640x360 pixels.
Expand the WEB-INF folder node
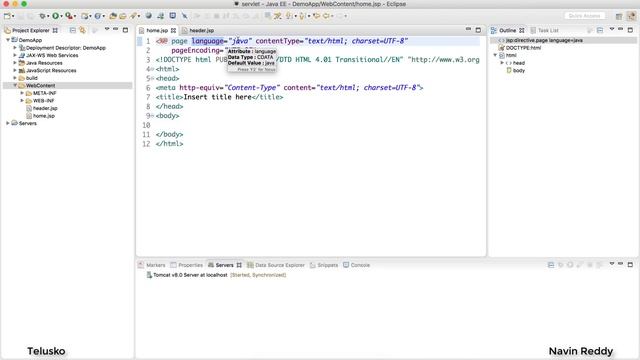tap(22, 100)
